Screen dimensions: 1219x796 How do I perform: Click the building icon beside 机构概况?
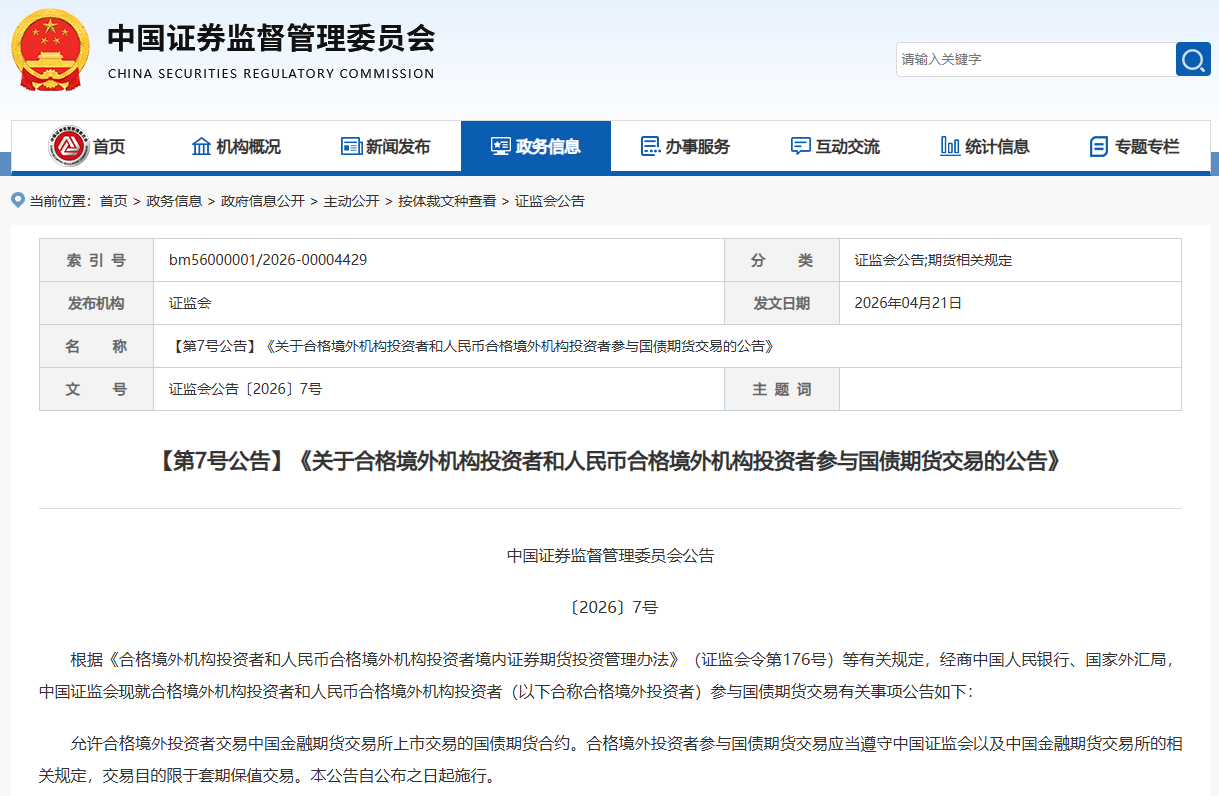[199, 146]
